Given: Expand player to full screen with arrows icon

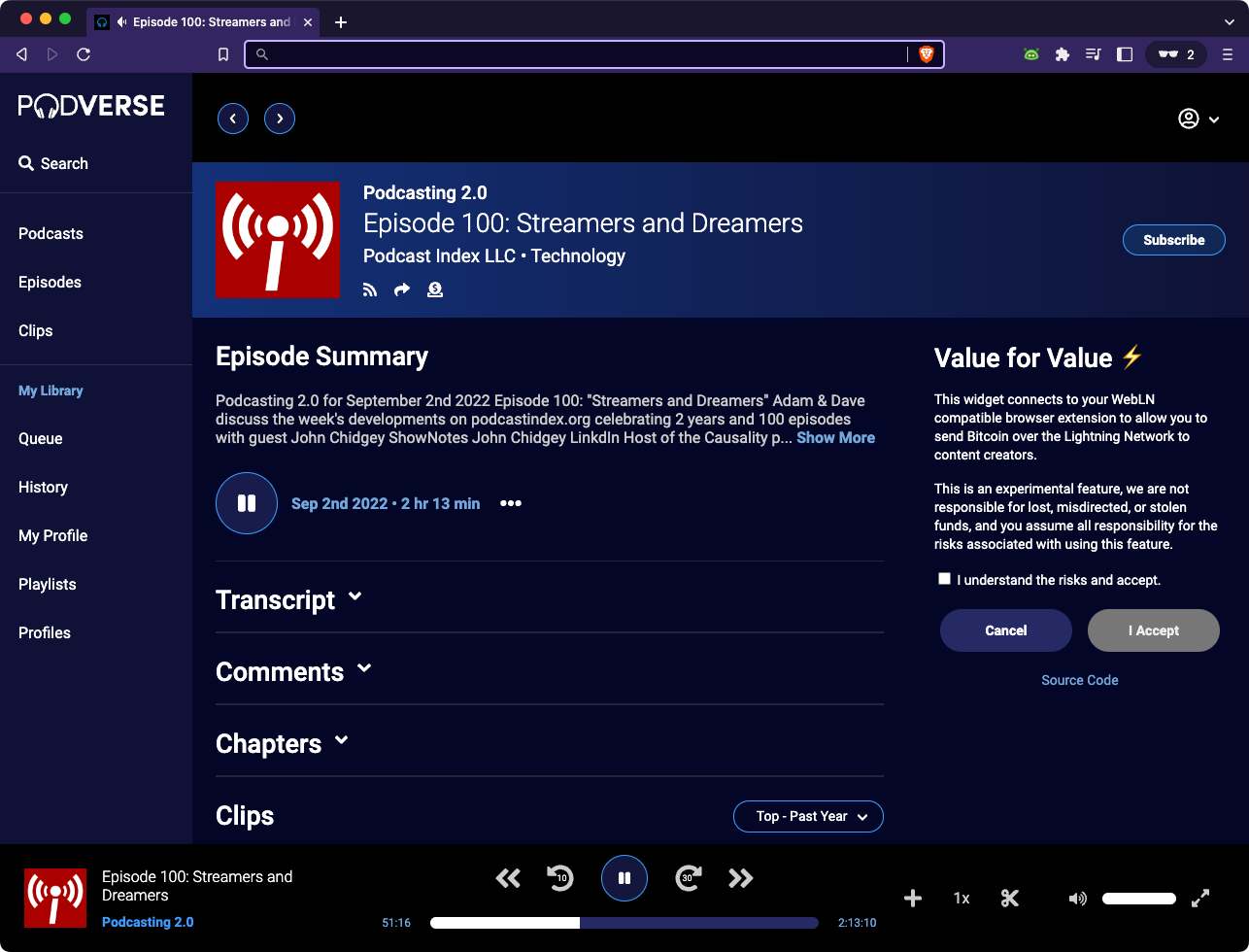Looking at the screenshot, I should [1200, 899].
